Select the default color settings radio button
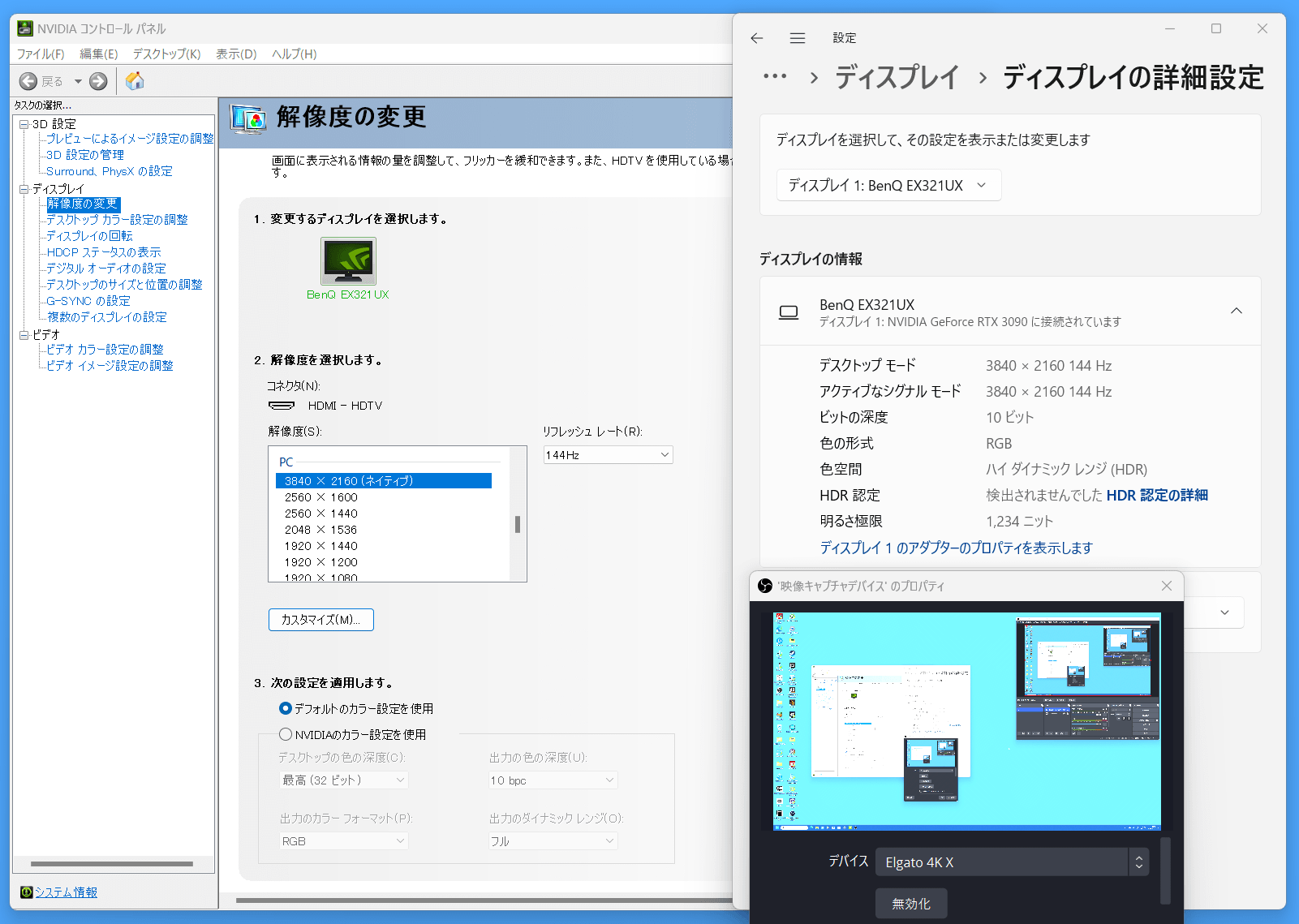1299x924 pixels. pyautogui.click(x=285, y=708)
